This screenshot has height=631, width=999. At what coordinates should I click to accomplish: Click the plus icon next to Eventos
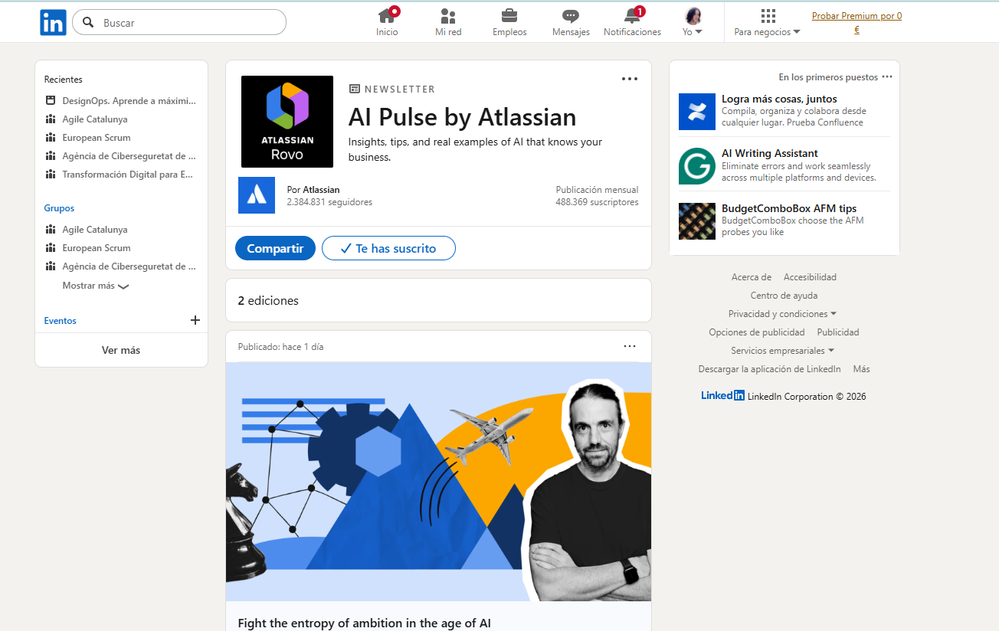pos(195,320)
